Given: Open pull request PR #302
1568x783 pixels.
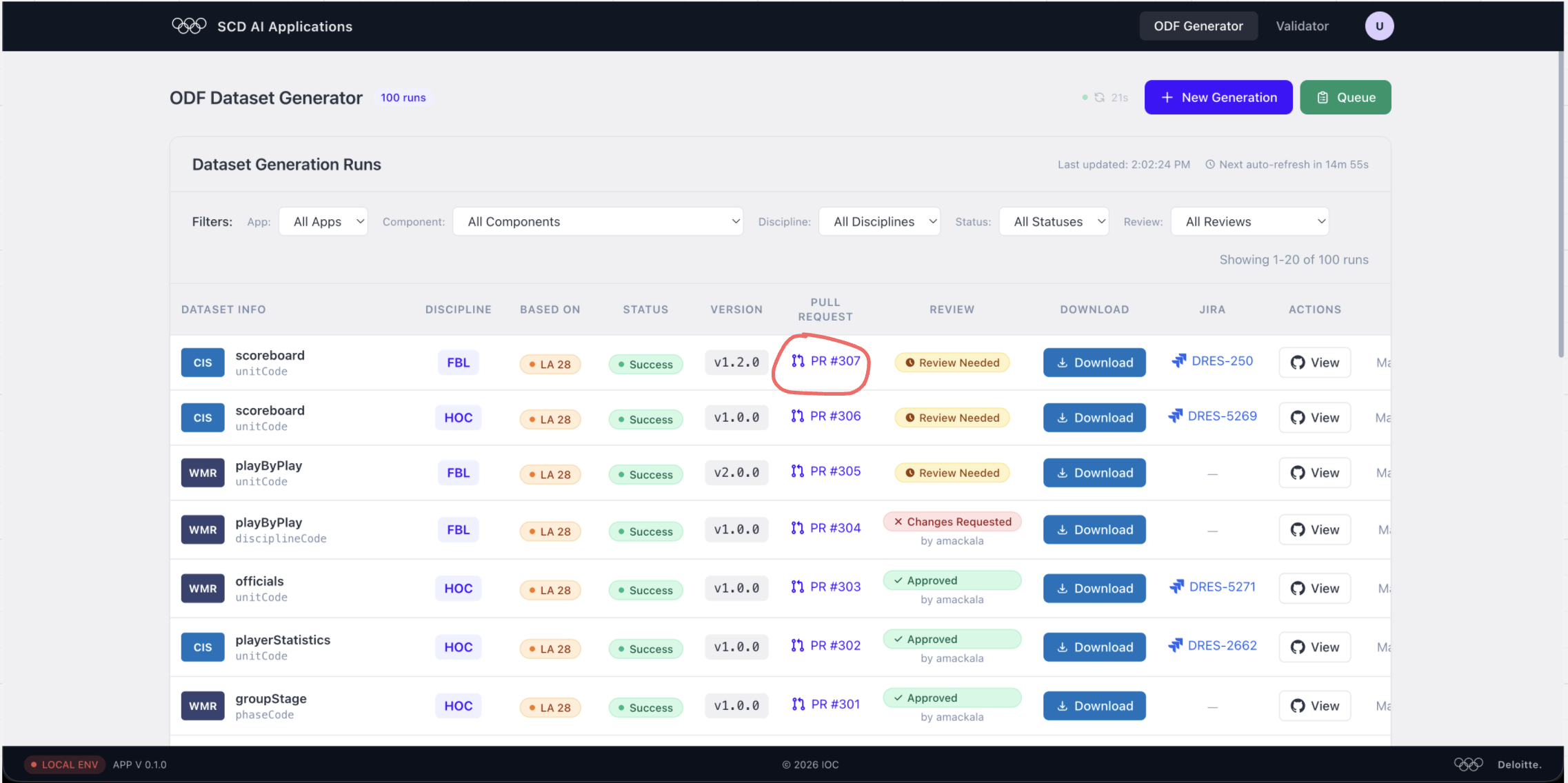Looking at the screenshot, I should point(826,646).
